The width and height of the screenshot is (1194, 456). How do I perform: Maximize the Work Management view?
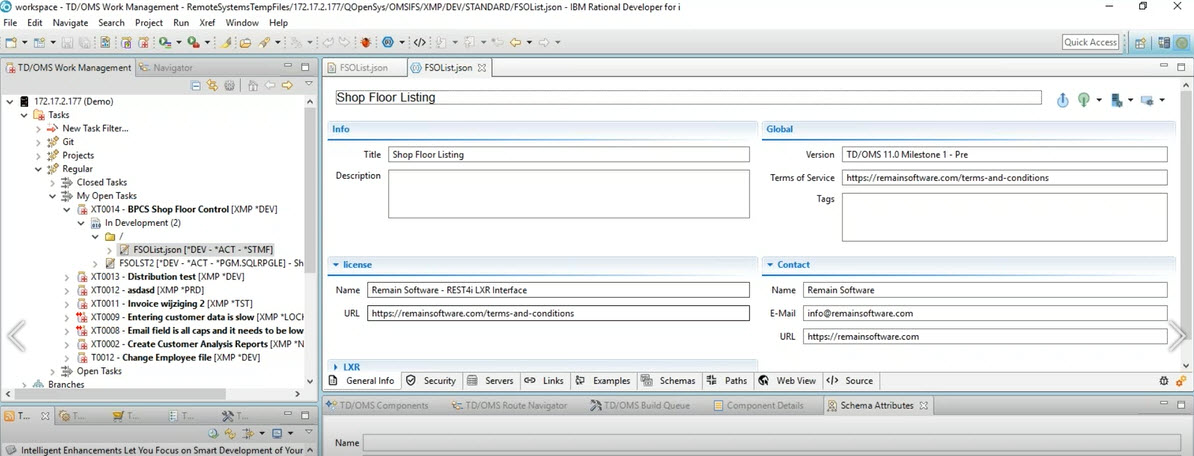(305, 67)
